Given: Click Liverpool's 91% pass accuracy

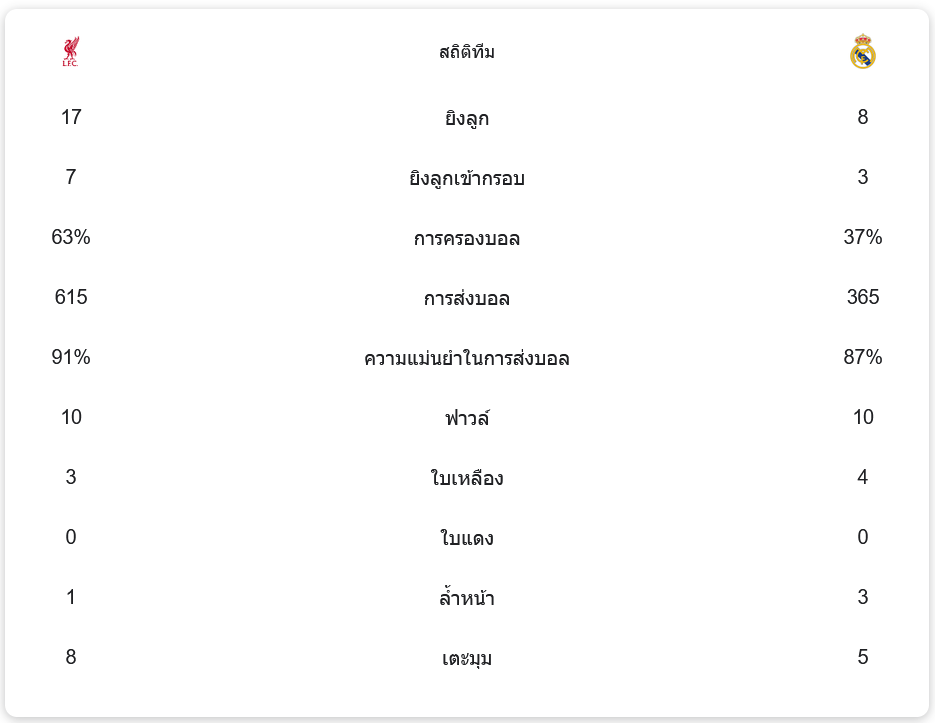Looking at the screenshot, I should click(x=71, y=357).
